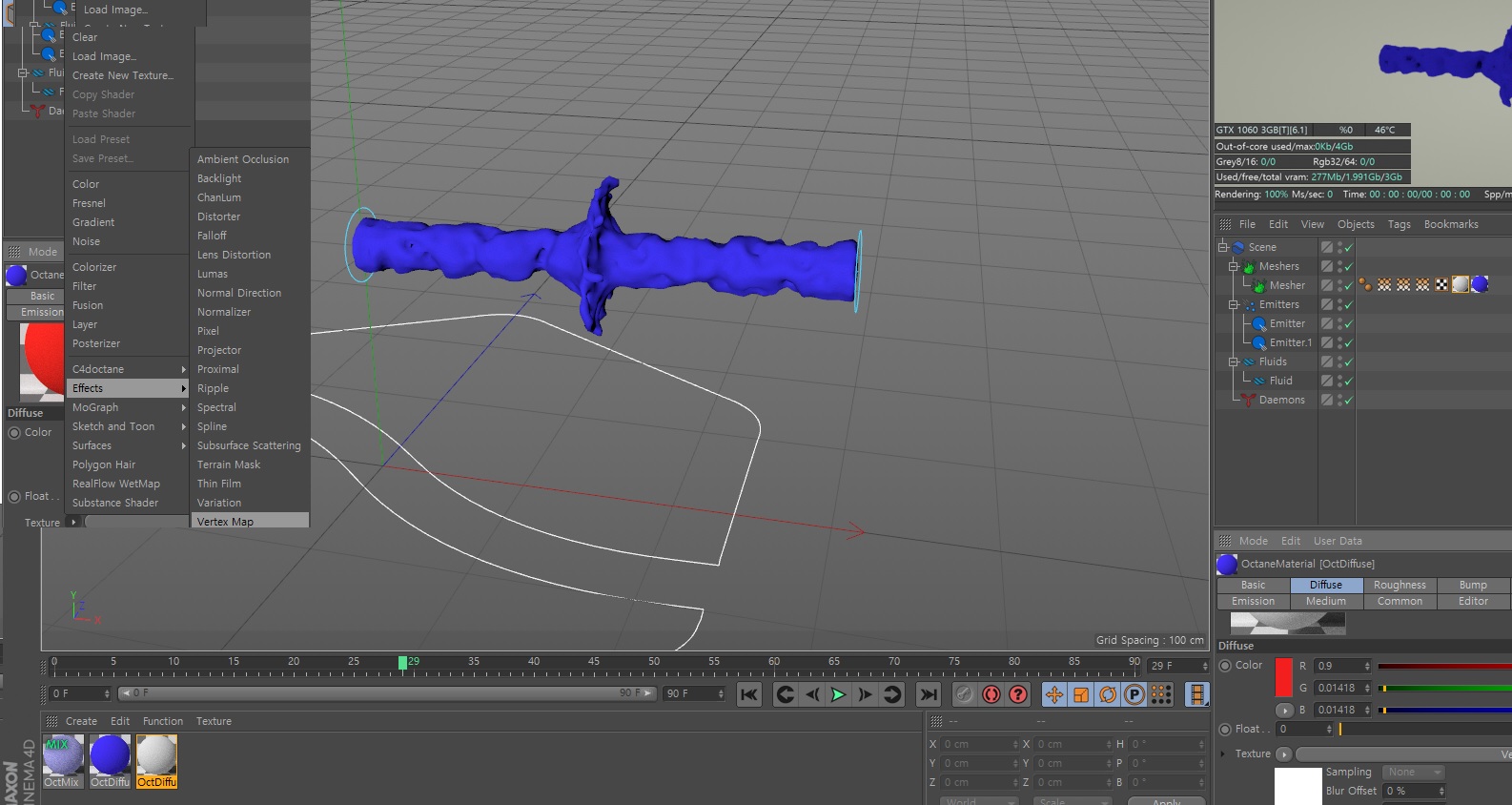The width and height of the screenshot is (1512, 805).
Task: Click the red question mark keyframe selection icon
Action: [1018, 694]
